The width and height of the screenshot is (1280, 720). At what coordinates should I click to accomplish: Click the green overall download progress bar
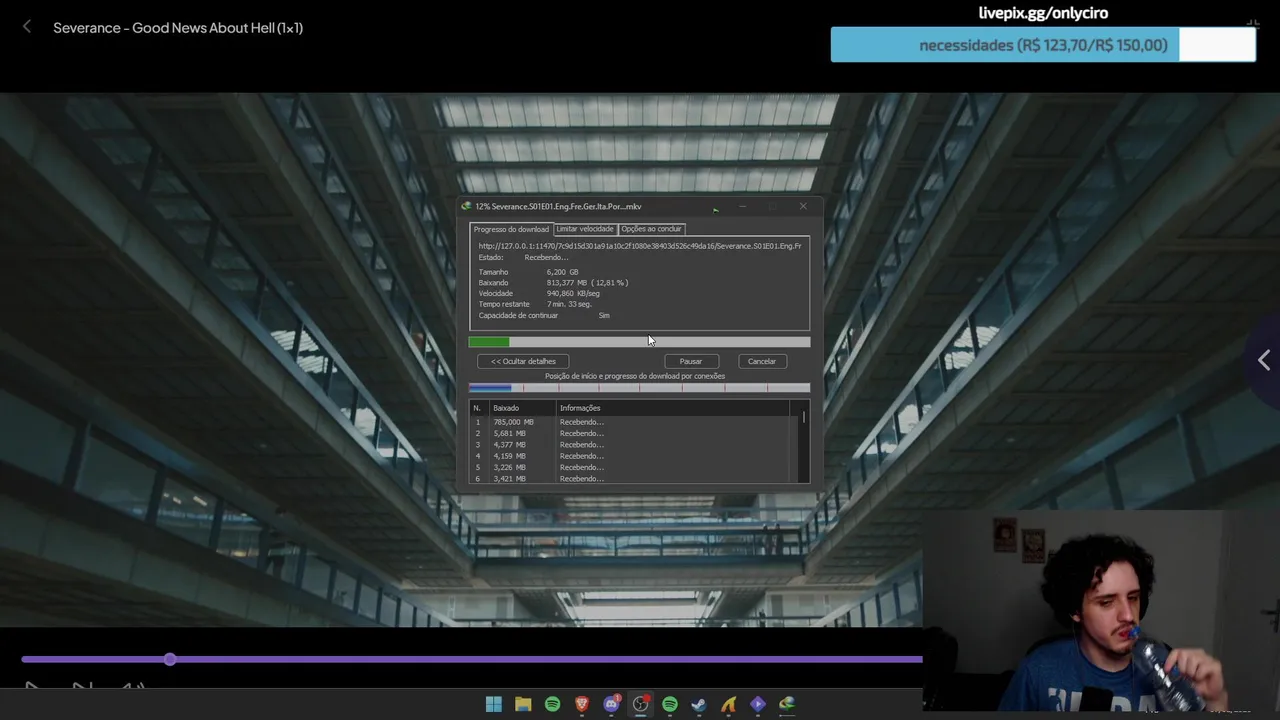point(639,342)
